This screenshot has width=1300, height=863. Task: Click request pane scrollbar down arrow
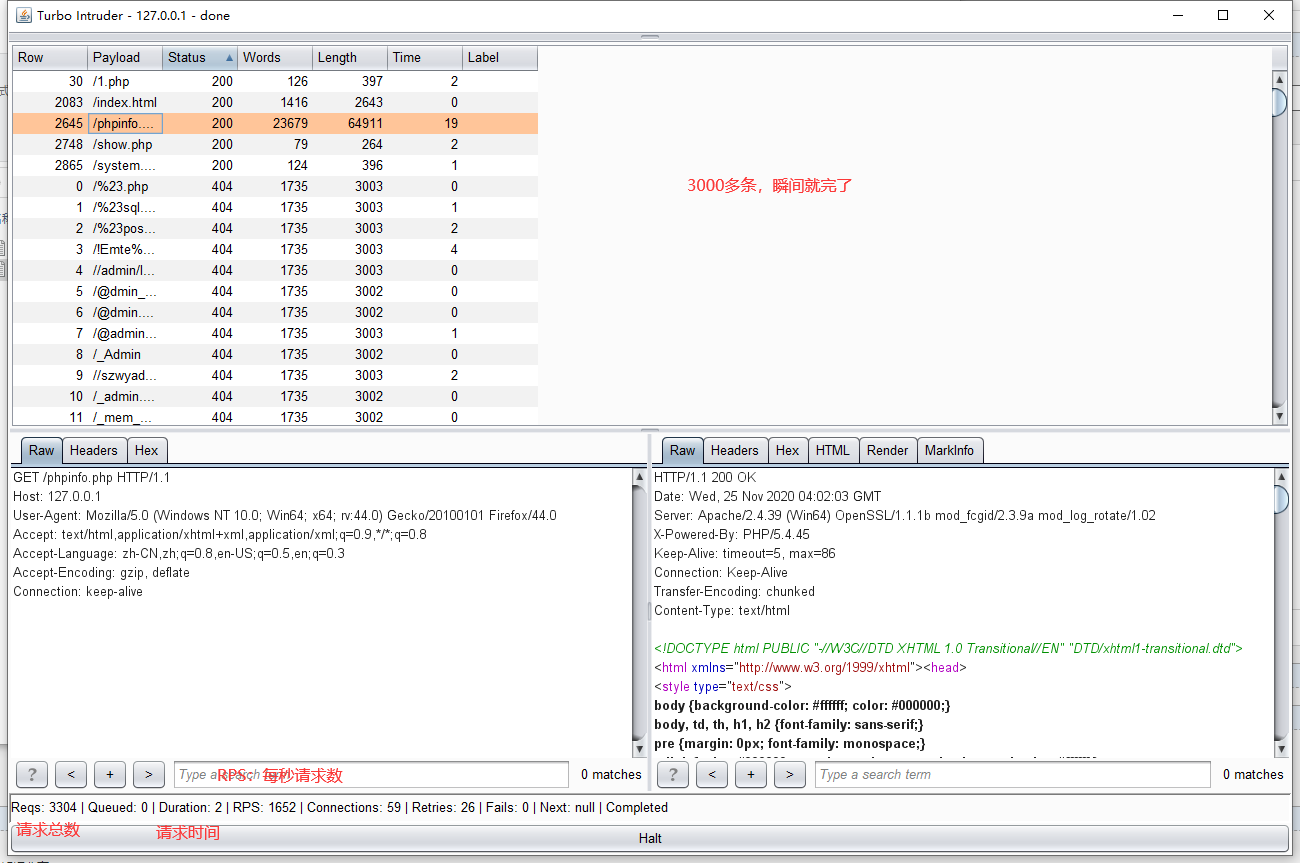click(x=640, y=749)
